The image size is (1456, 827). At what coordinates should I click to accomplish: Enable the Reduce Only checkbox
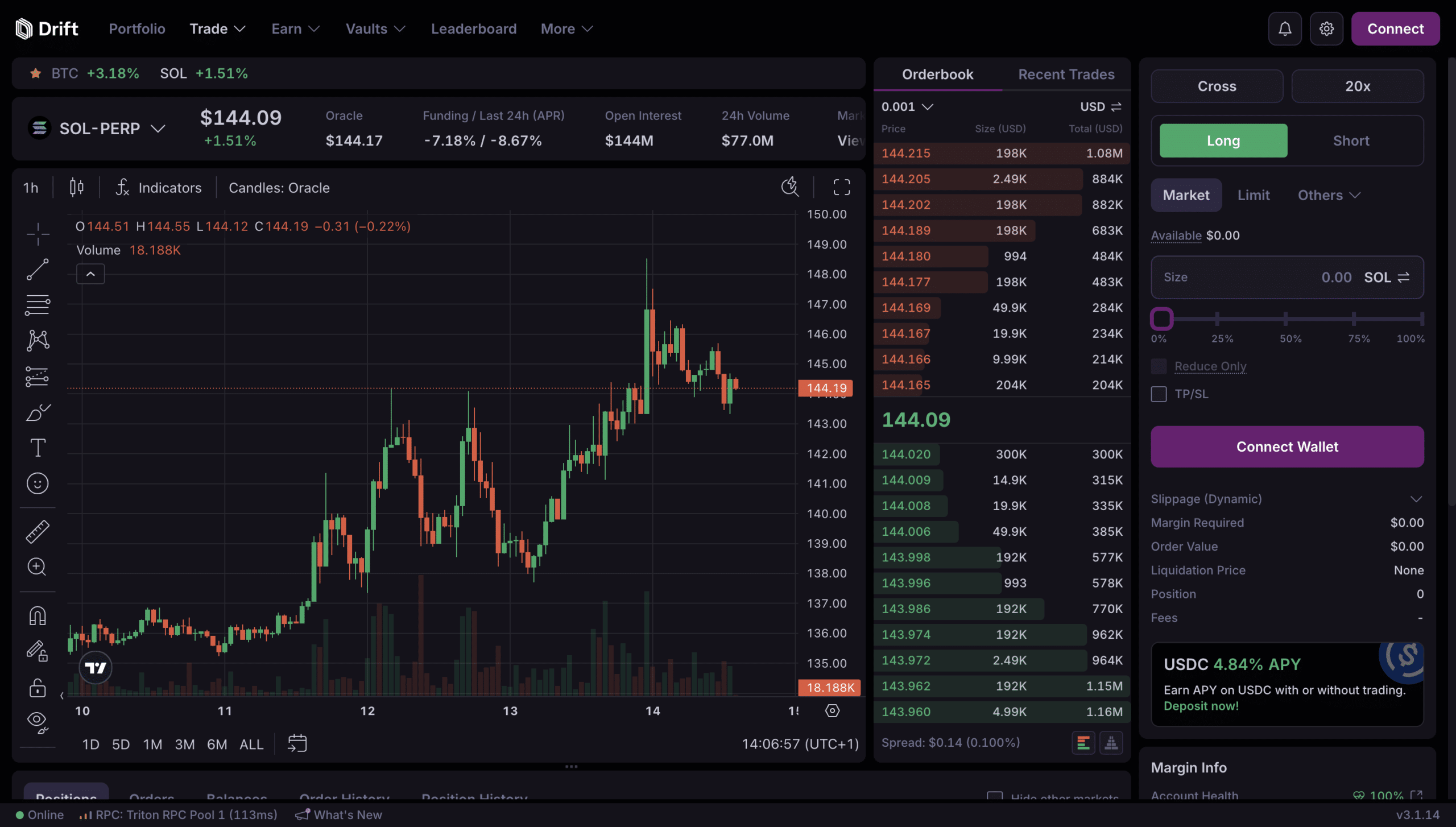(1159, 366)
